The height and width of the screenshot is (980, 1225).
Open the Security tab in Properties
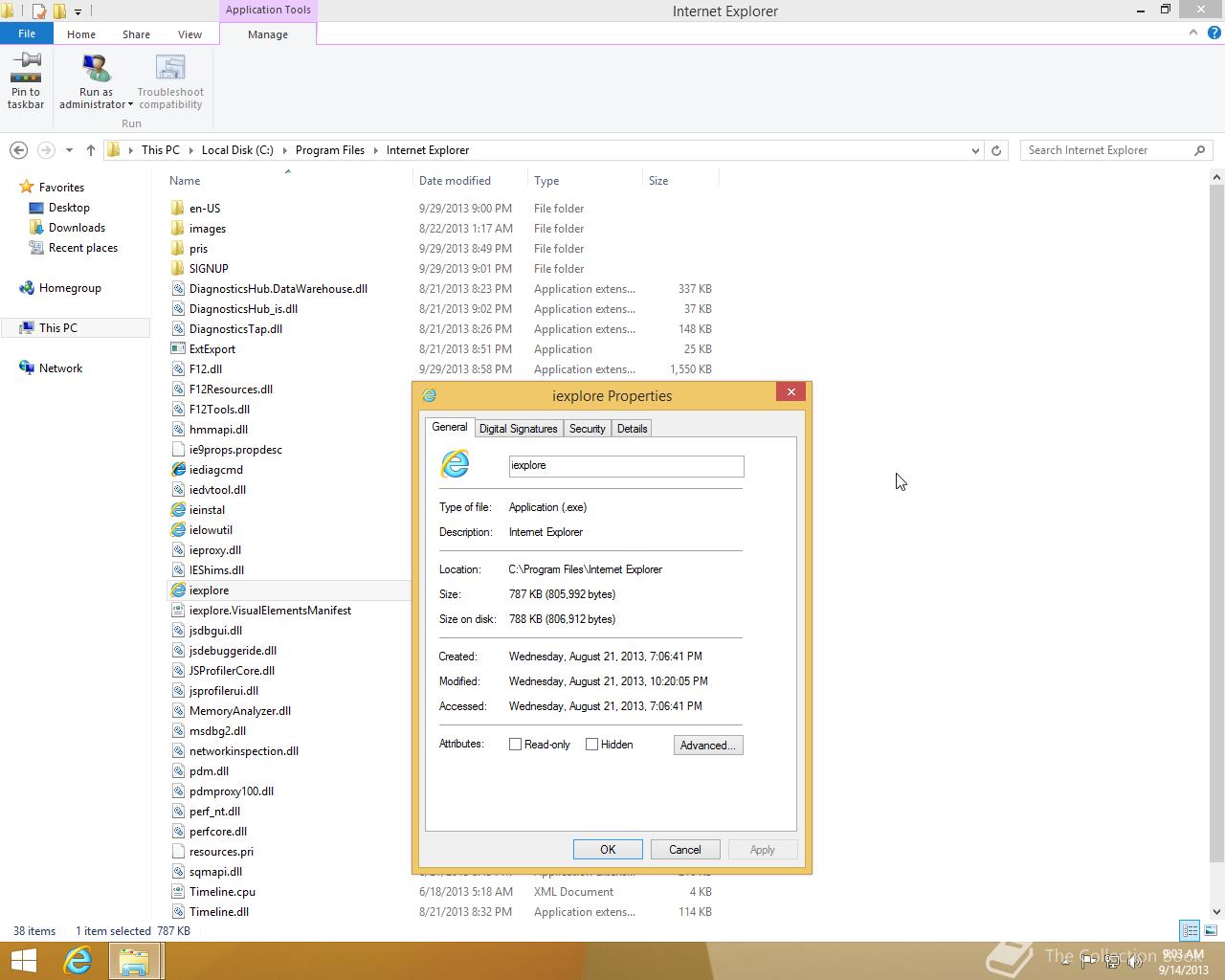(x=587, y=429)
